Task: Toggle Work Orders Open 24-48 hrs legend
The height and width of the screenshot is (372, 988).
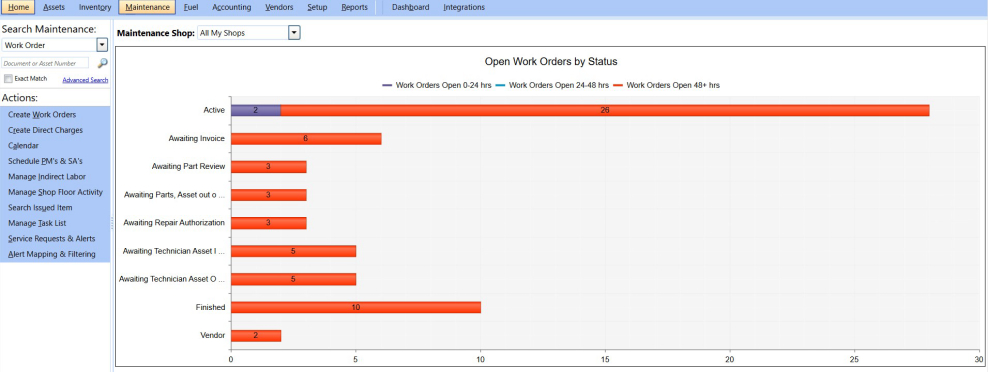Action: [x=552, y=84]
